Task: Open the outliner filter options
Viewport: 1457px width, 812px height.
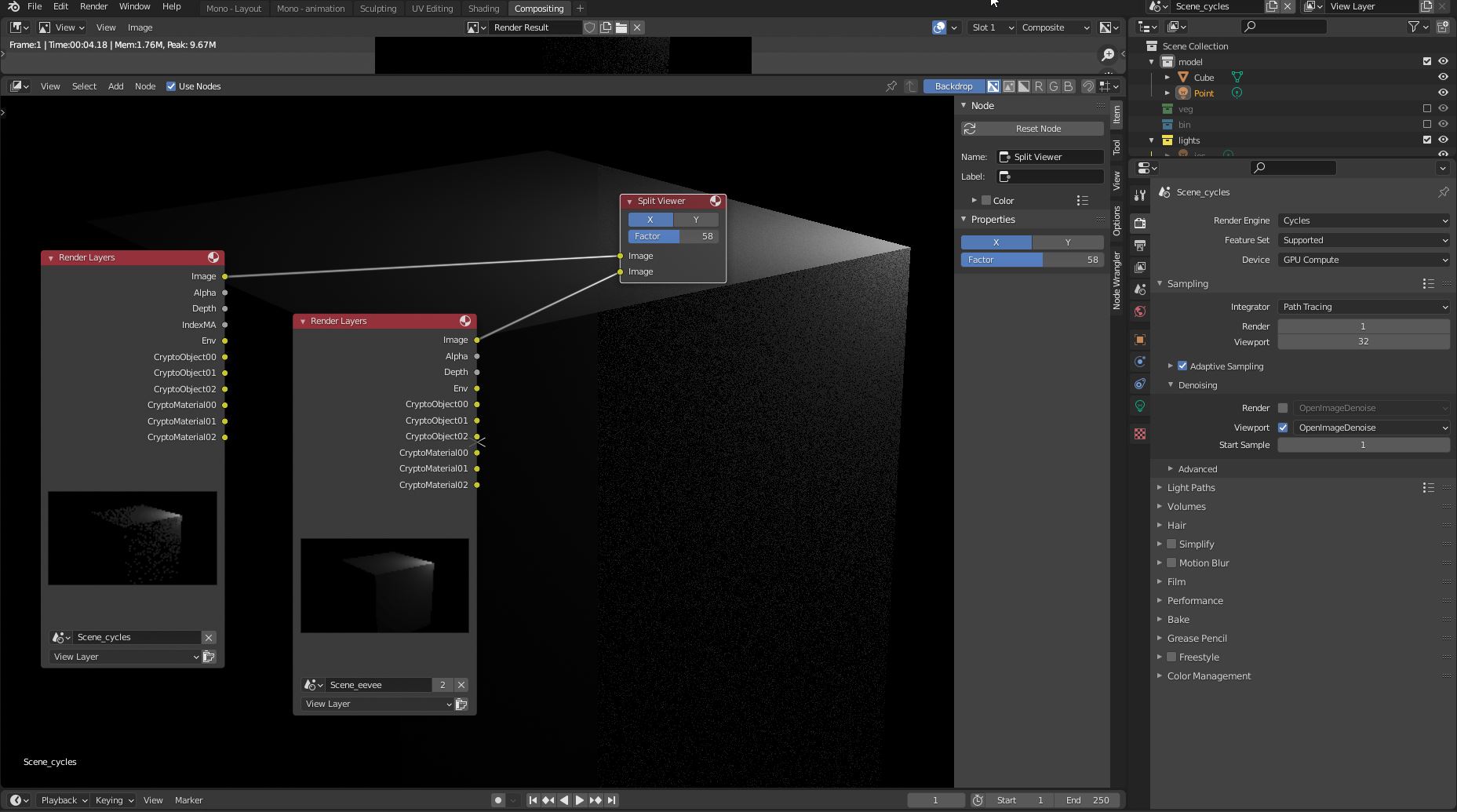Action: (1418, 27)
